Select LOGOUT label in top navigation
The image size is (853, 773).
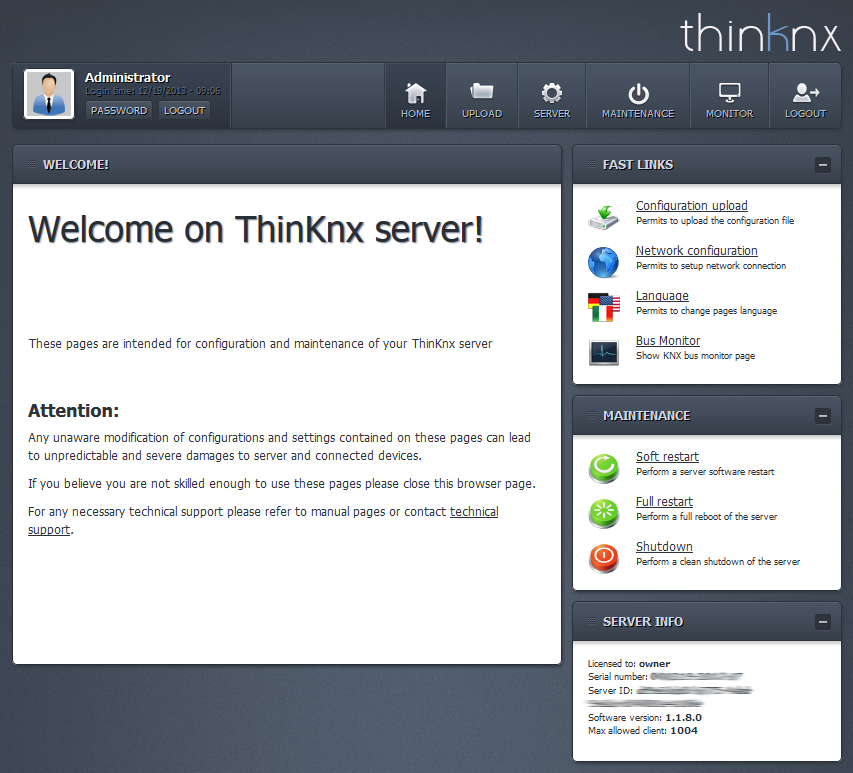tap(806, 114)
